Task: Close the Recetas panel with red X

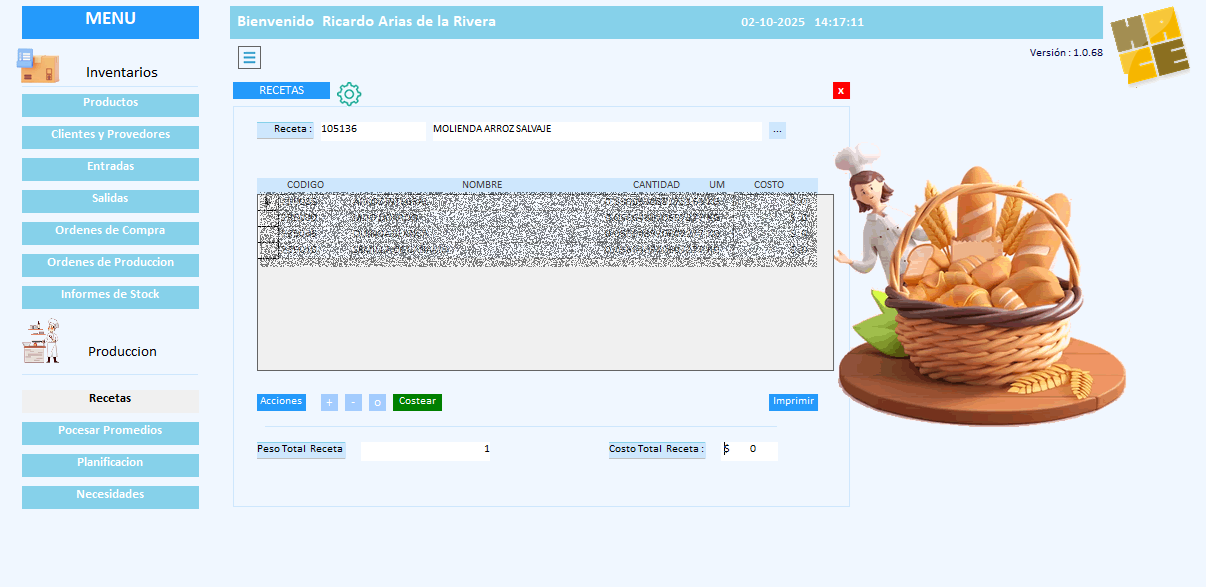Action: pyautogui.click(x=841, y=91)
